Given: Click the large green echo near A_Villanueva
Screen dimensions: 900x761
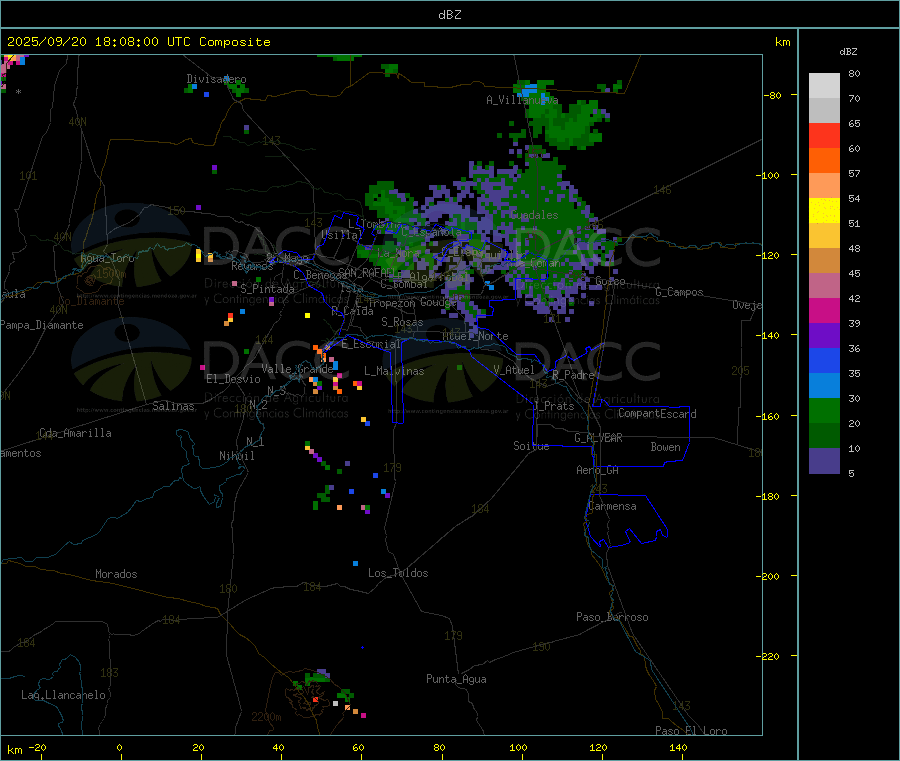Looking at the screenshot, I should coord(568,124).
